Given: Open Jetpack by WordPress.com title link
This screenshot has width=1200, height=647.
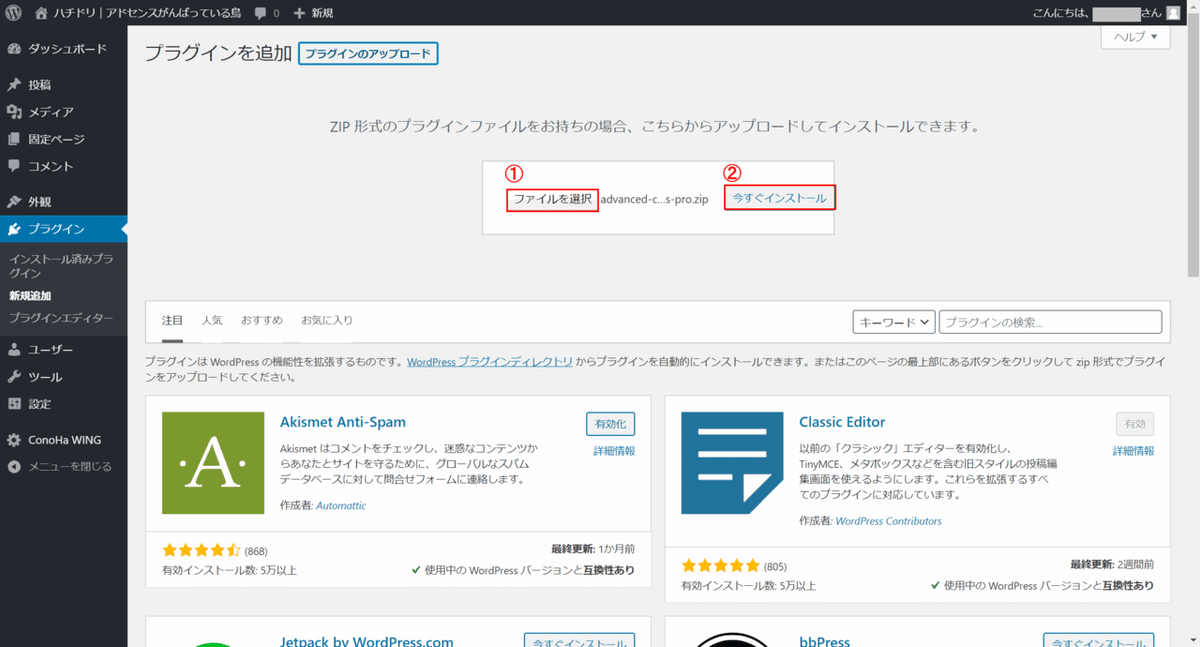Looking at the screenshot, I should tap(367, 641).
